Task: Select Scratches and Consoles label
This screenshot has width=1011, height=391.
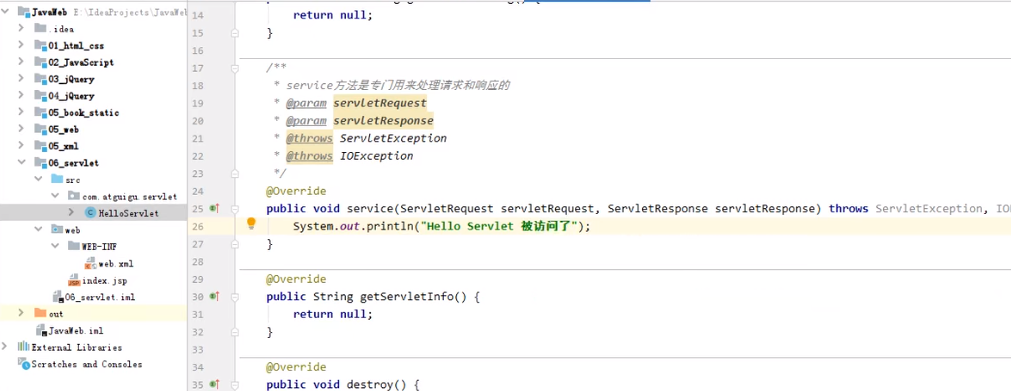Action: click(87, 365)
